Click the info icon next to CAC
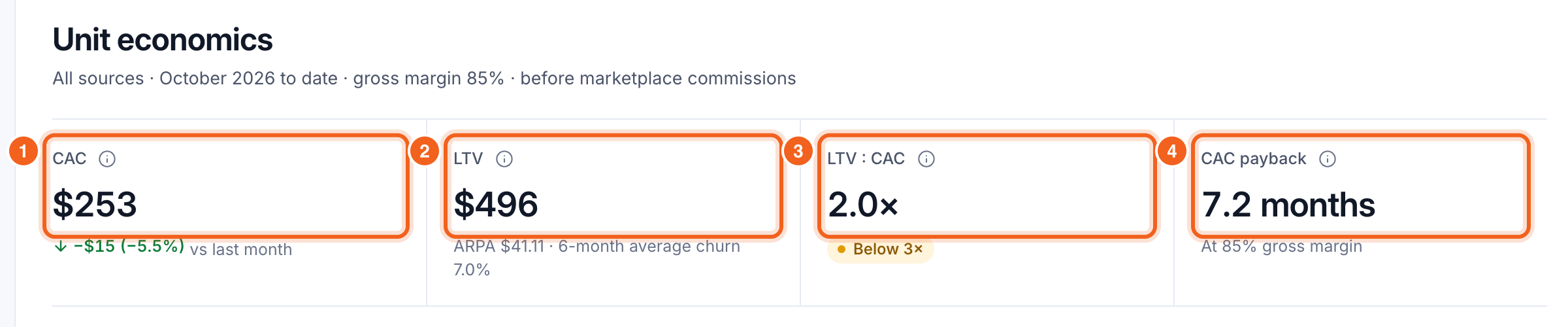Viewport: 1568px width, 327px height. (x=107, y=159)
